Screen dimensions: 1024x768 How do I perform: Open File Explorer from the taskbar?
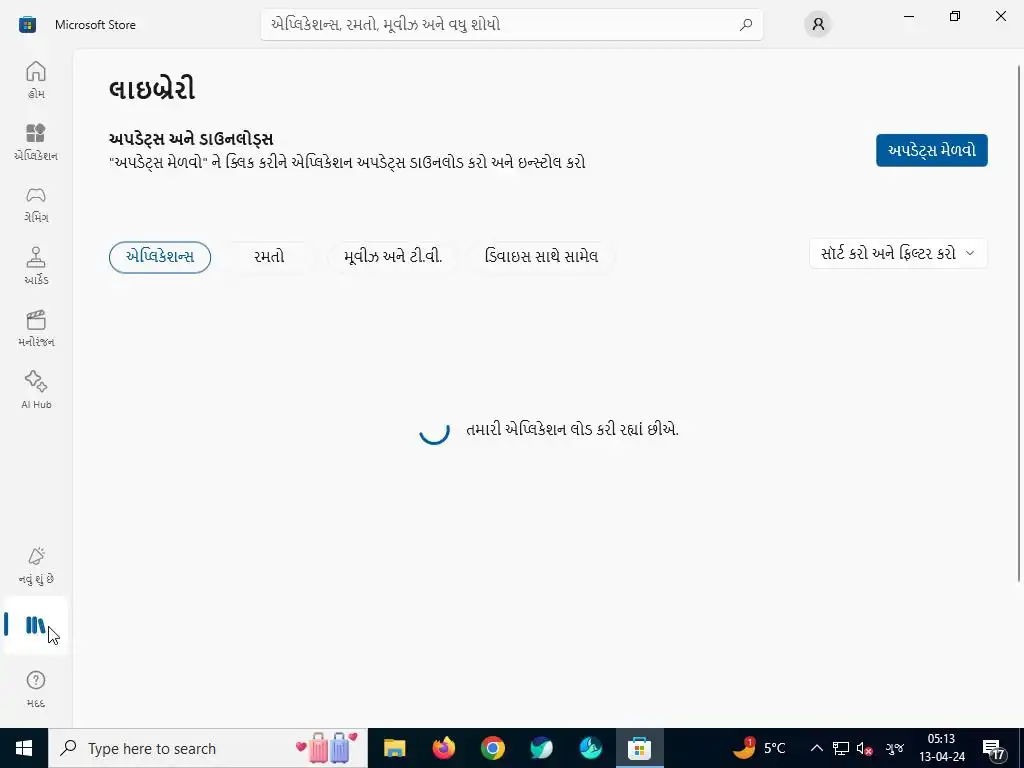coord(394,748)
